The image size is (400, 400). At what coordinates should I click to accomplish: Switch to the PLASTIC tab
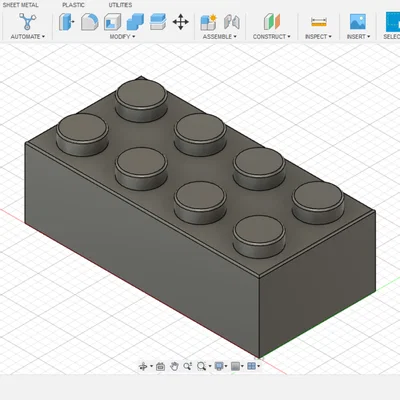point(73,5)
